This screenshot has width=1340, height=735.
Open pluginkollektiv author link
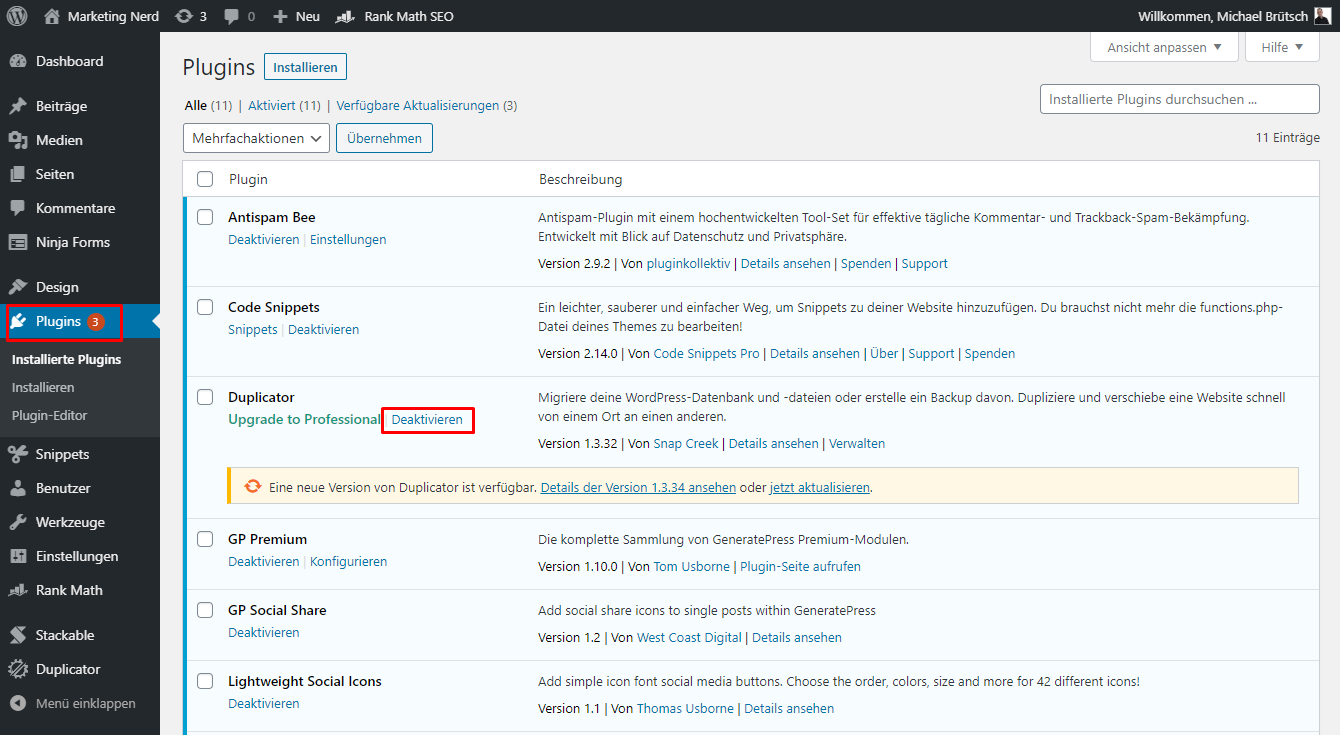(x=689, y=264)
